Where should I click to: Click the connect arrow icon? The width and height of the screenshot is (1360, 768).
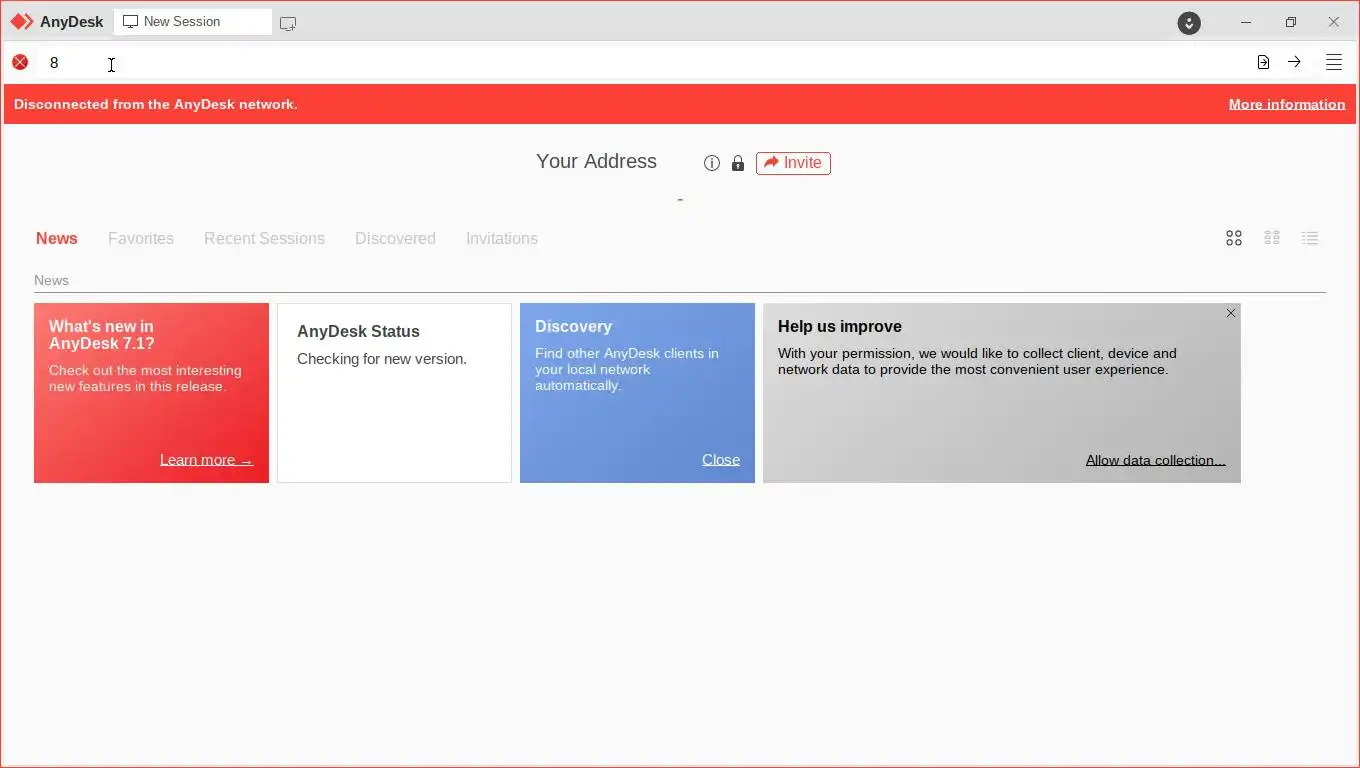click(1294, 62)
